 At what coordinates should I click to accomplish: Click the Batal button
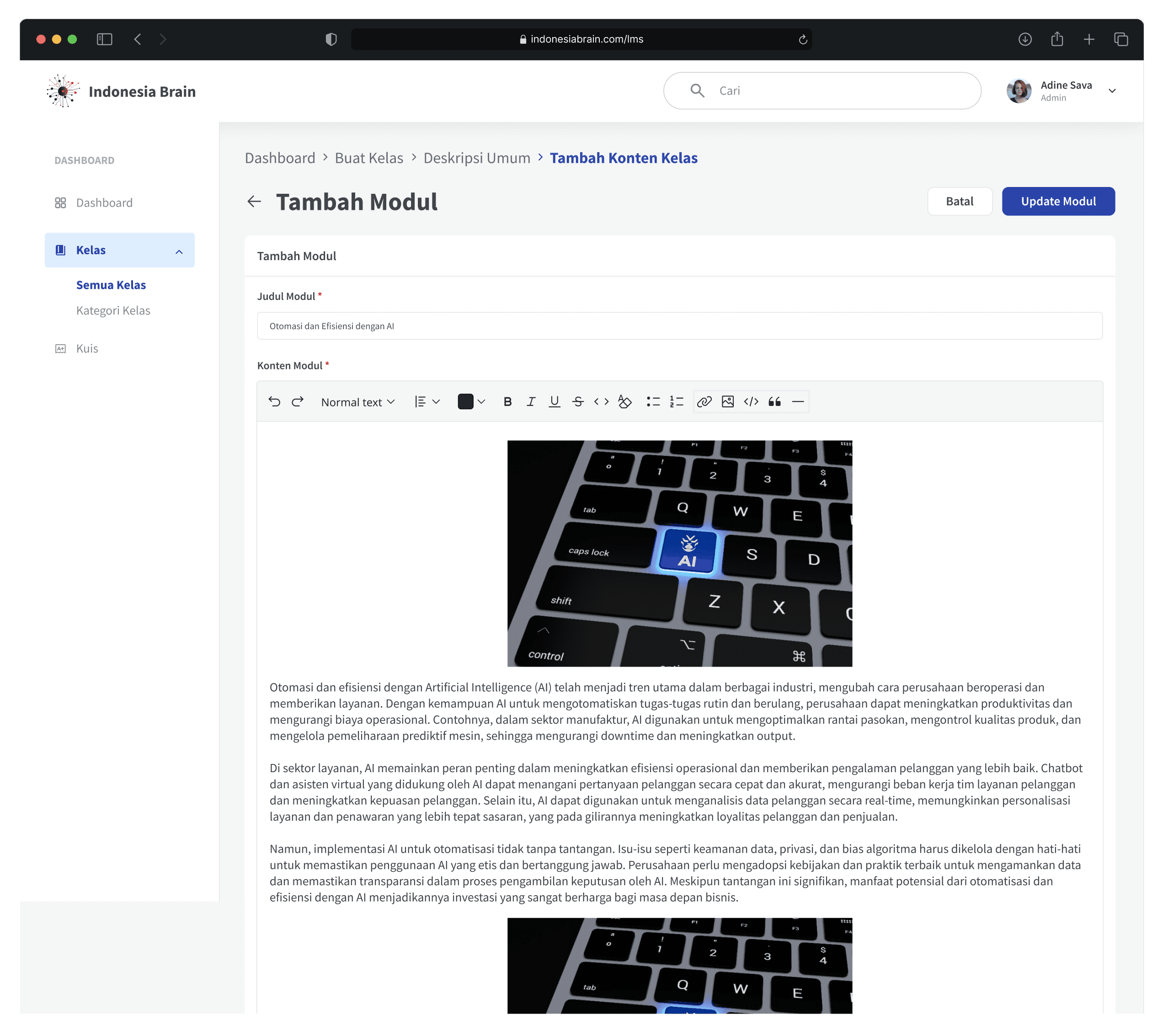tap(959, 202)
